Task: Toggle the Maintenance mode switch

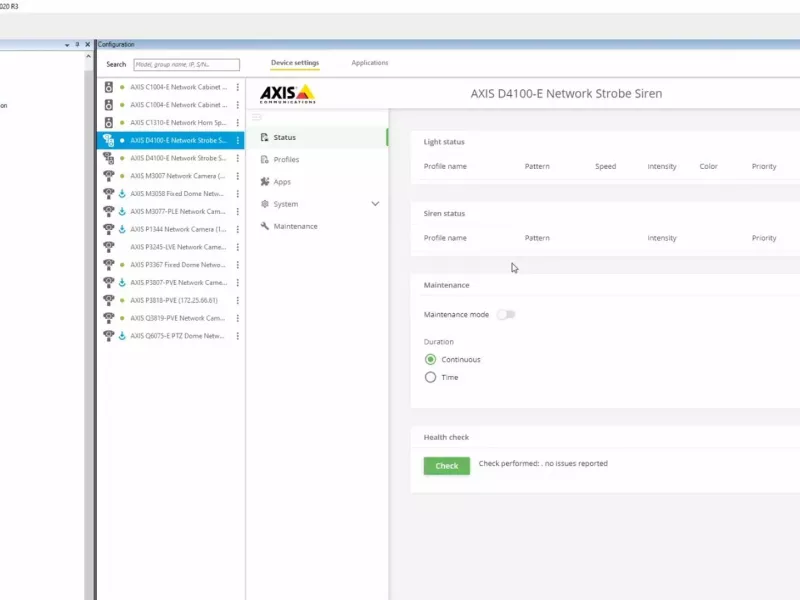Action: point(506,314)
